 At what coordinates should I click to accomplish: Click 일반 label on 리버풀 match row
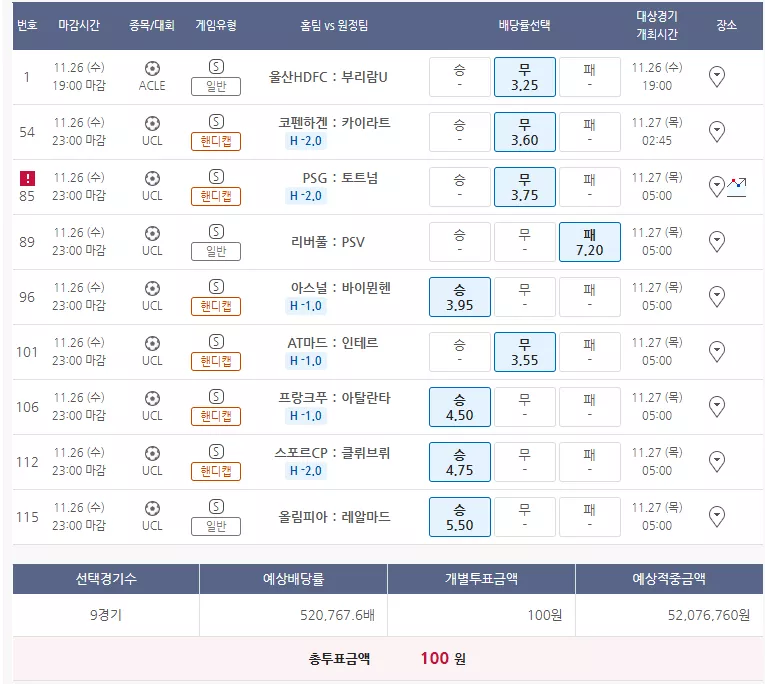point(216,251)
